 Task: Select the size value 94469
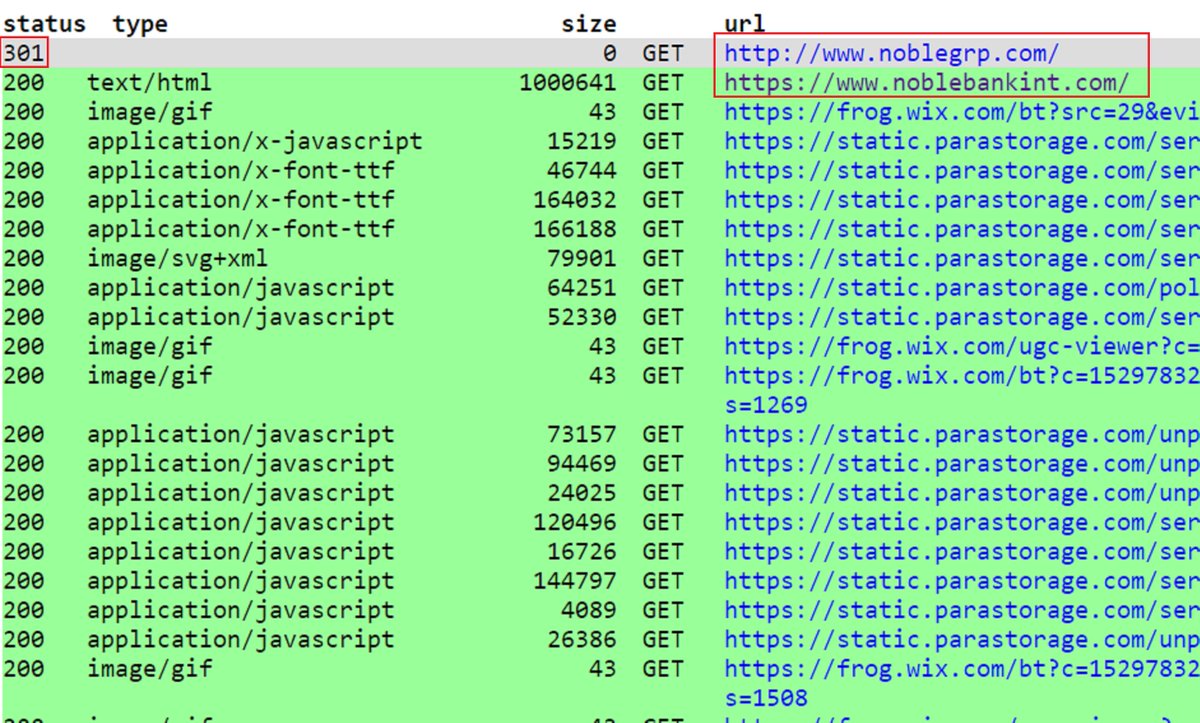tap(582, 463)
